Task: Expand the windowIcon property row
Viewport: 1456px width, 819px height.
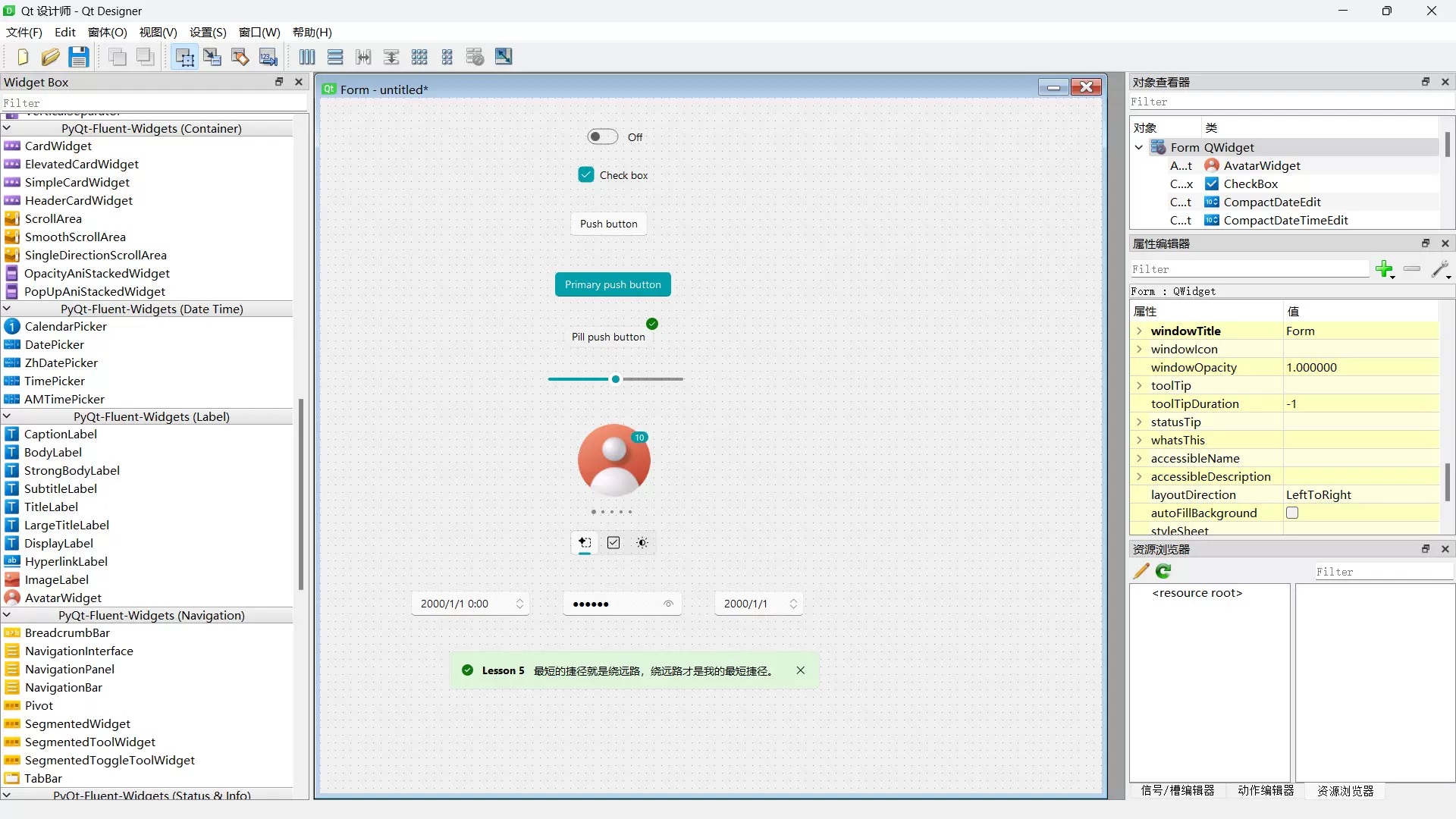Action: point(1139,349)
